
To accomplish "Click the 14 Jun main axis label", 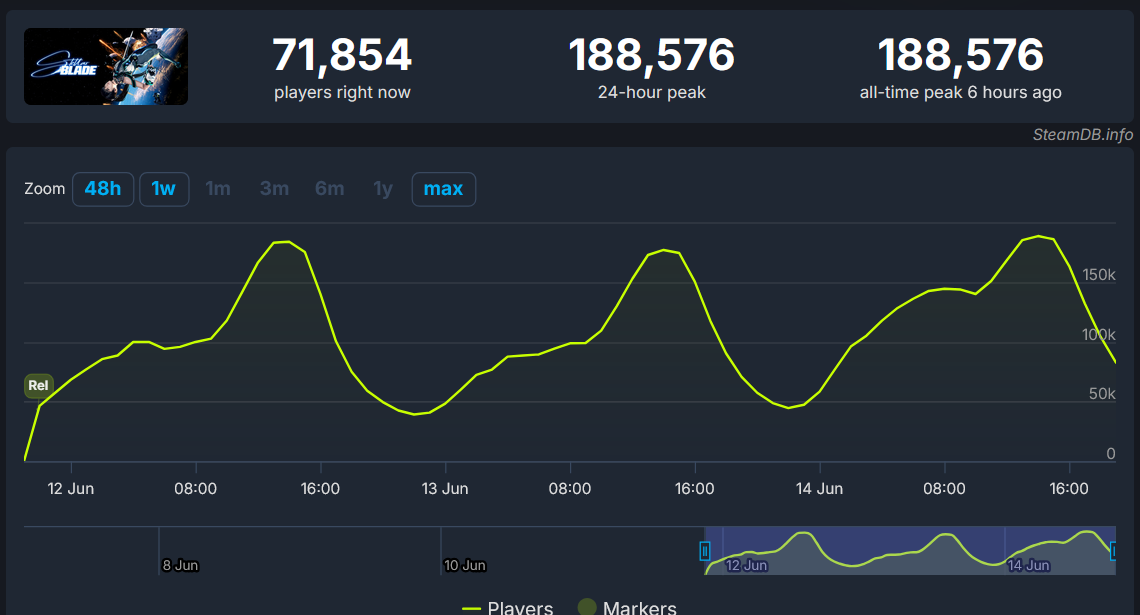I will click(819, 489).
